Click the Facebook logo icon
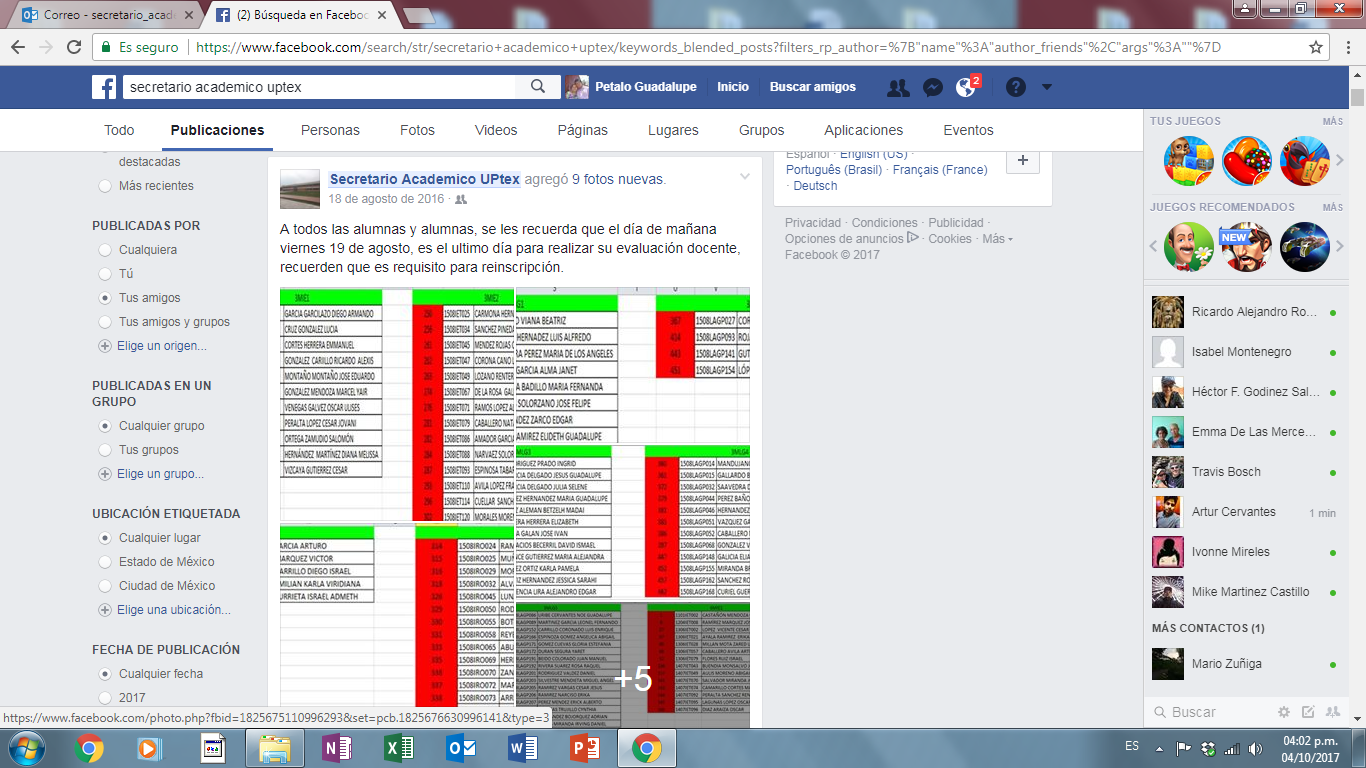 point(105,87)
